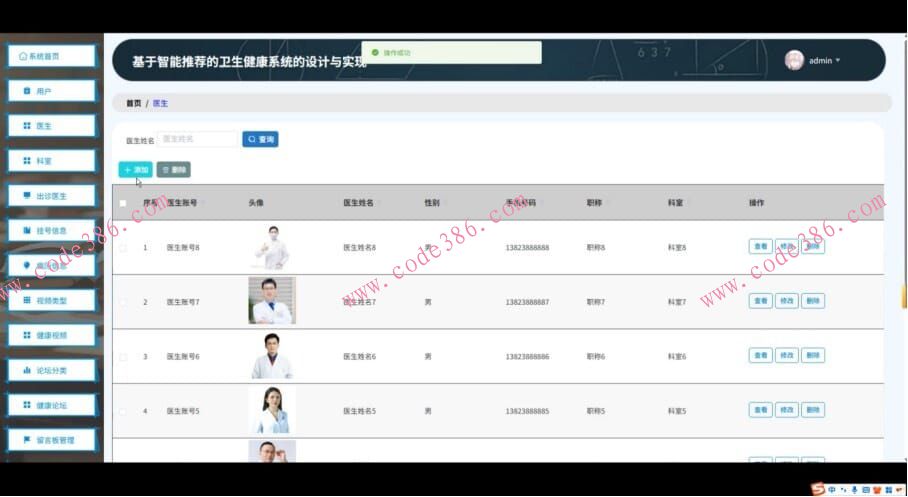The image size is (908, 497).
Task: Click the 职称 column header
Action: 594,203
